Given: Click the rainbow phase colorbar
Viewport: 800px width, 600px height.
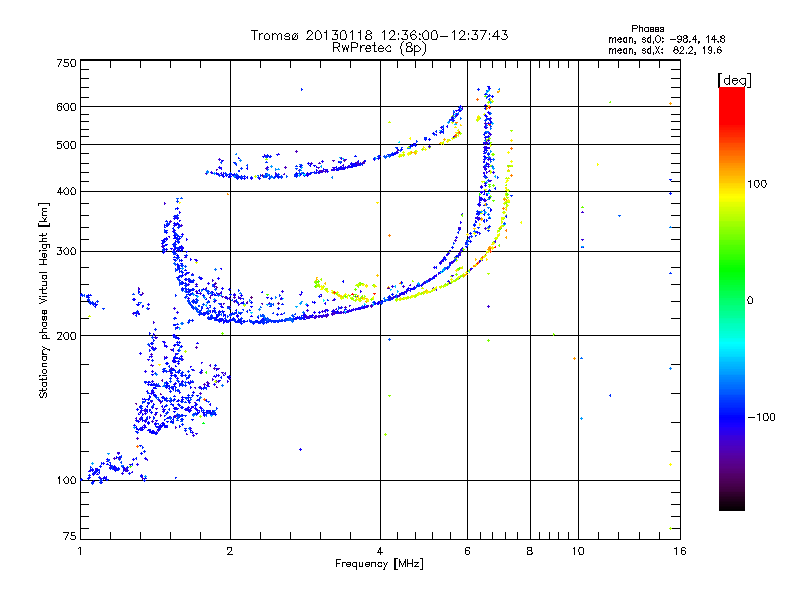Looking at the screenshot, I should tap(732, 298).
